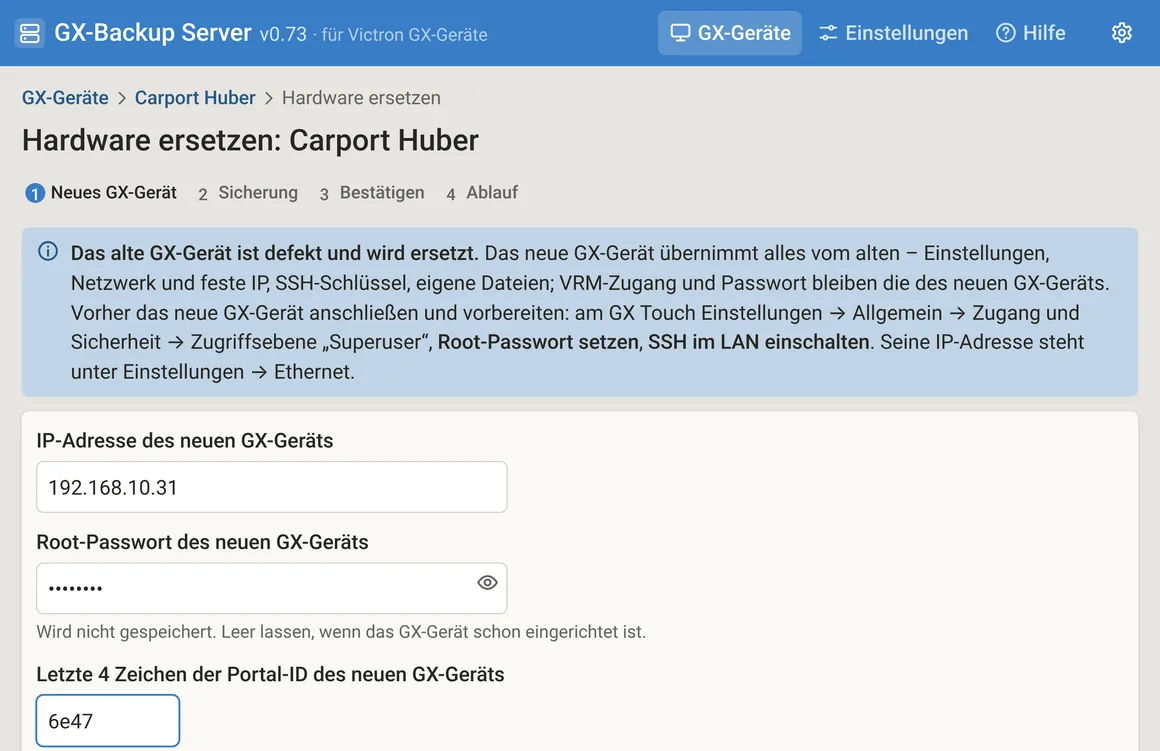Click the label Letzte 4 Zeichen der Portal-ID
The height and width of the screenshot is (751, 1160).
(x=270, y=675)
